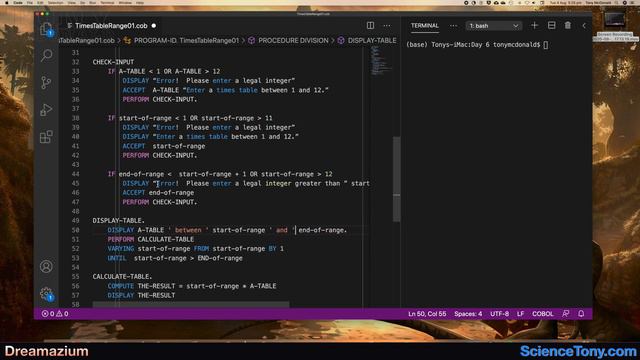
Task: Click DISPLAY-TABLE. label on line 49
Action: tap(118, 220)
